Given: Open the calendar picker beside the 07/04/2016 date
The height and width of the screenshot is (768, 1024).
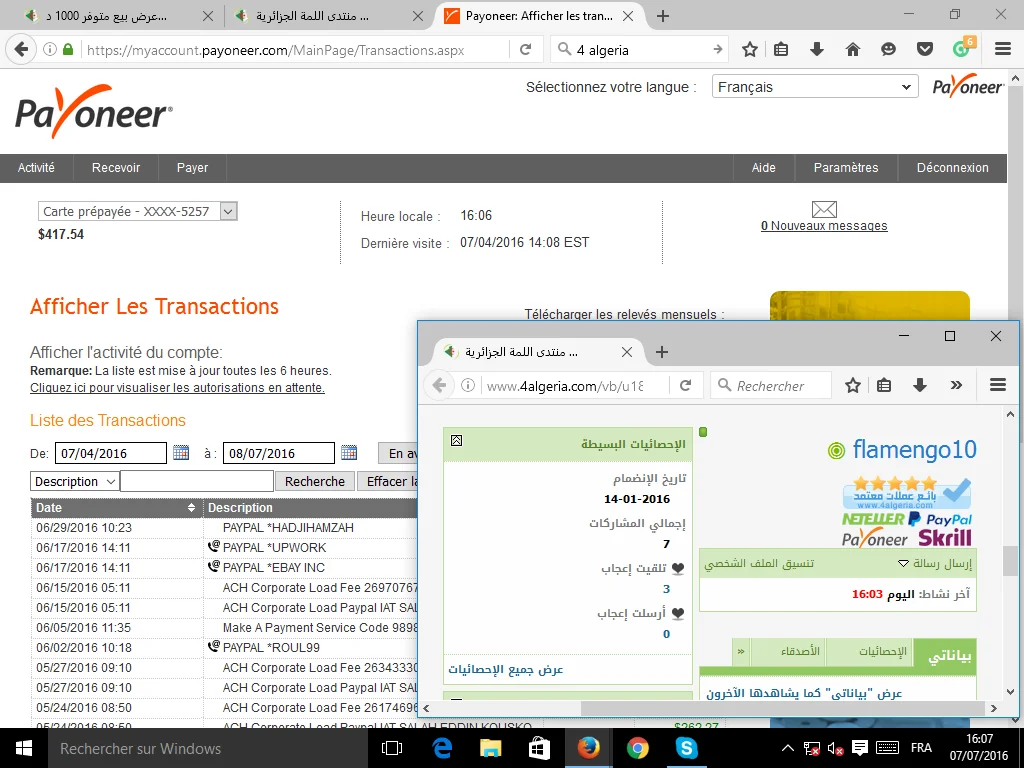Looking at the screenshot, I should tap(181, 453).
